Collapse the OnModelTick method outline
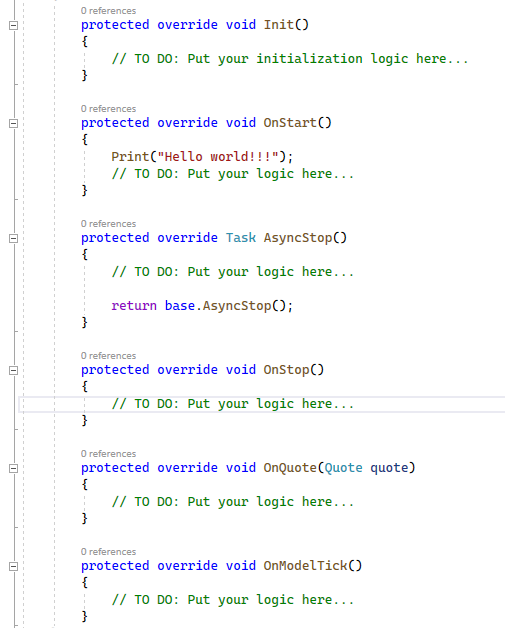The height and width of the screenshot is (628, 505). coord(13,566)
